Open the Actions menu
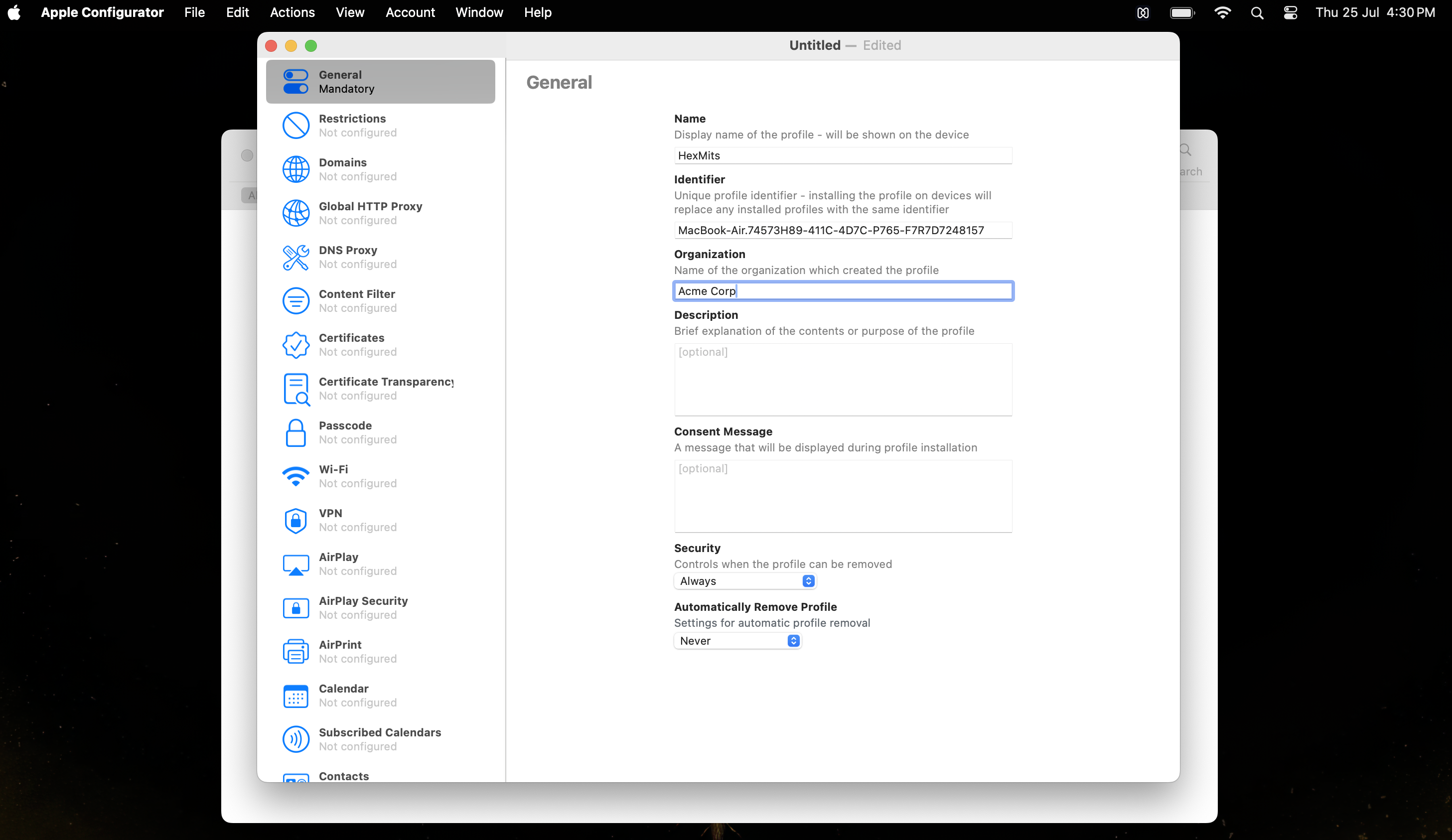The image size is (1452, 840). [x=292, y=12]
